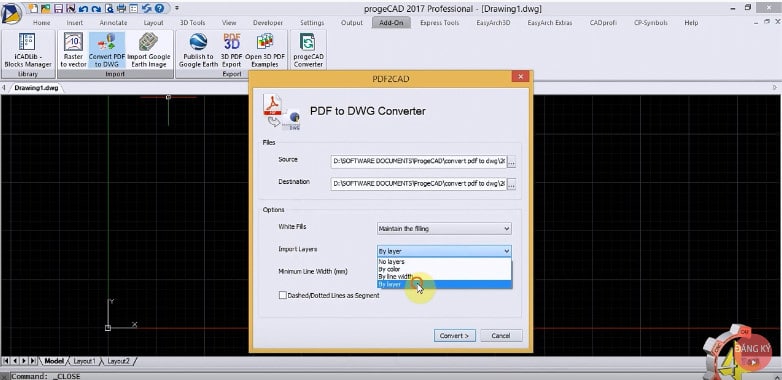Screen dimensions: 782x380
Task: Click the New drawing quick-access icon
Action: (33, 8)
